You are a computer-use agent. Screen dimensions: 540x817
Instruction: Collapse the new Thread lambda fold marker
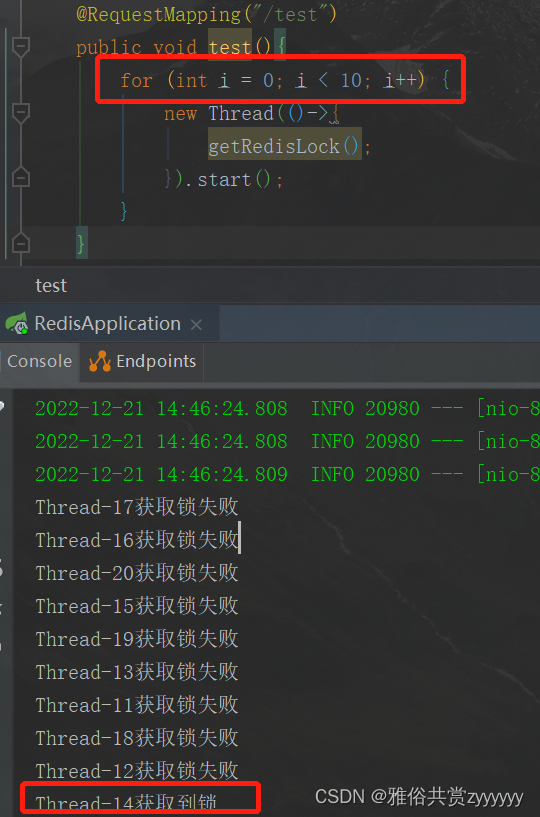20,113
